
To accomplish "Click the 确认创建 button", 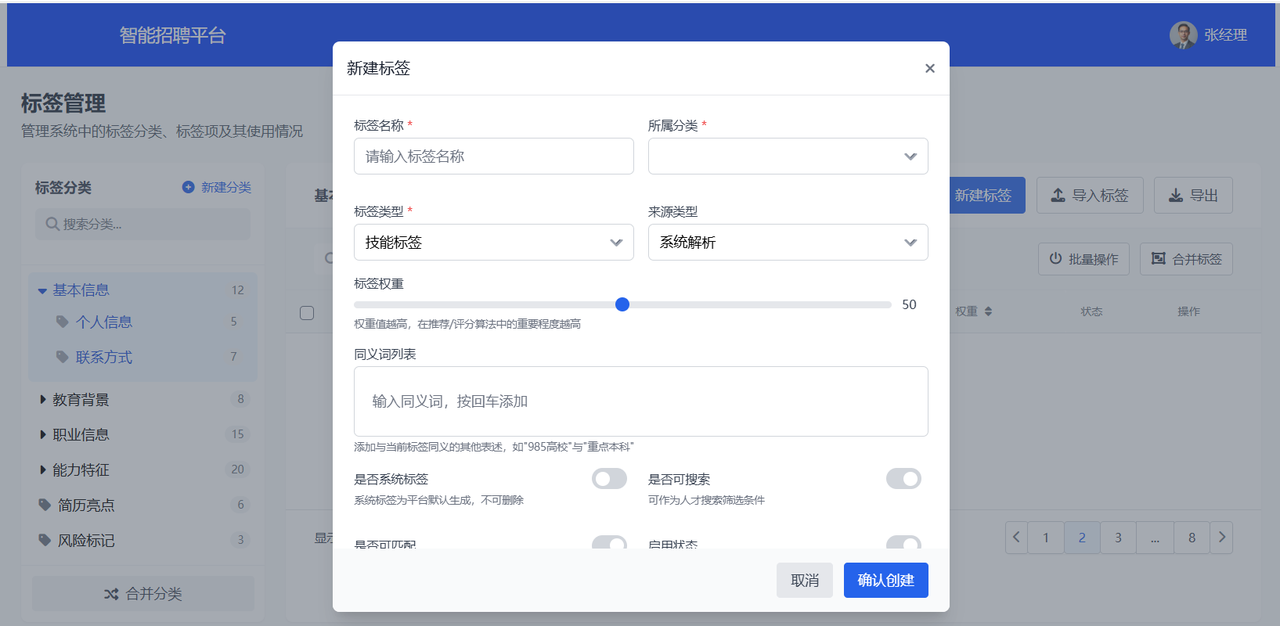I will [x=886, y=580].
